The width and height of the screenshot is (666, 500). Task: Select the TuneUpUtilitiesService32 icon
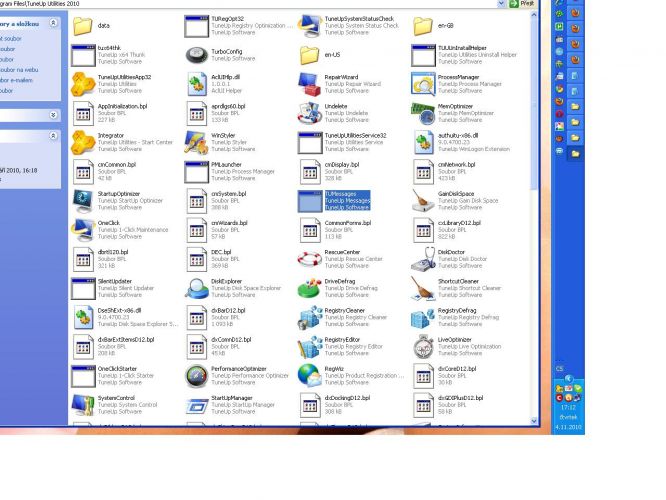point(310,143)
